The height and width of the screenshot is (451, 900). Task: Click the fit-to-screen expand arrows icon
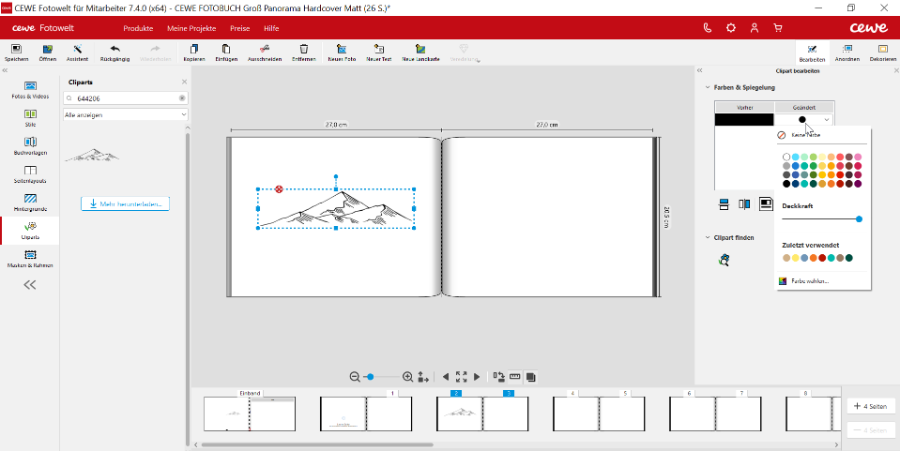click(x=461, y=377)
